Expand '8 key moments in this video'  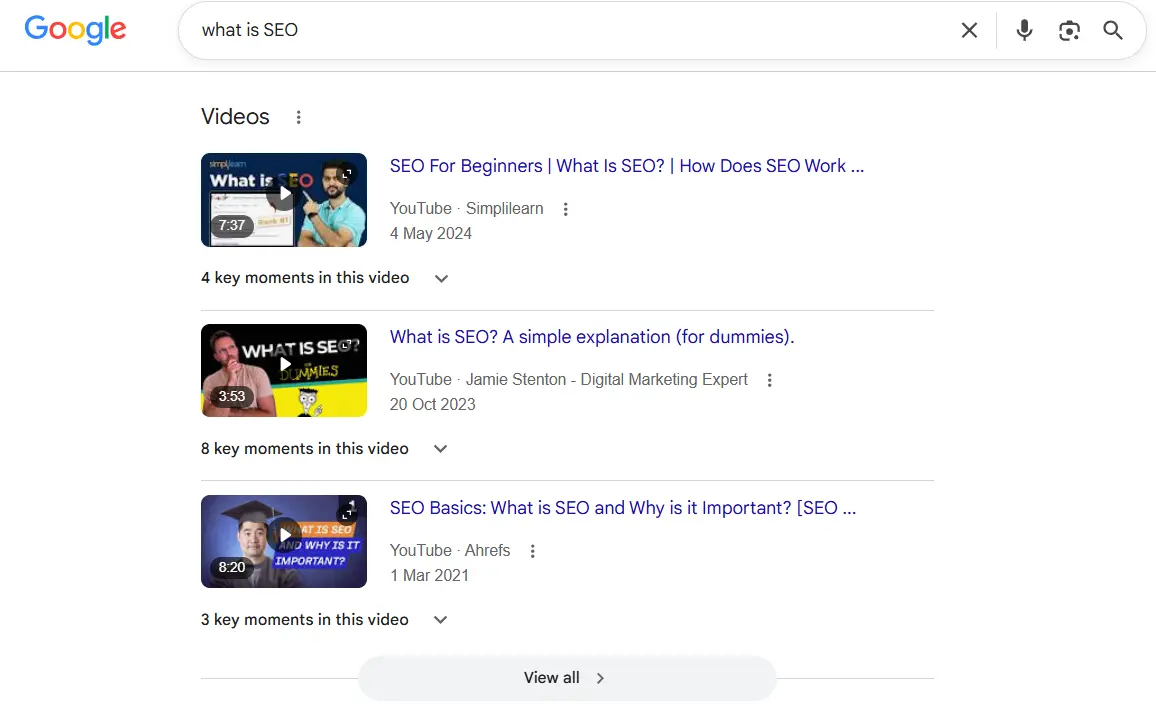click(x=324, y=449)
